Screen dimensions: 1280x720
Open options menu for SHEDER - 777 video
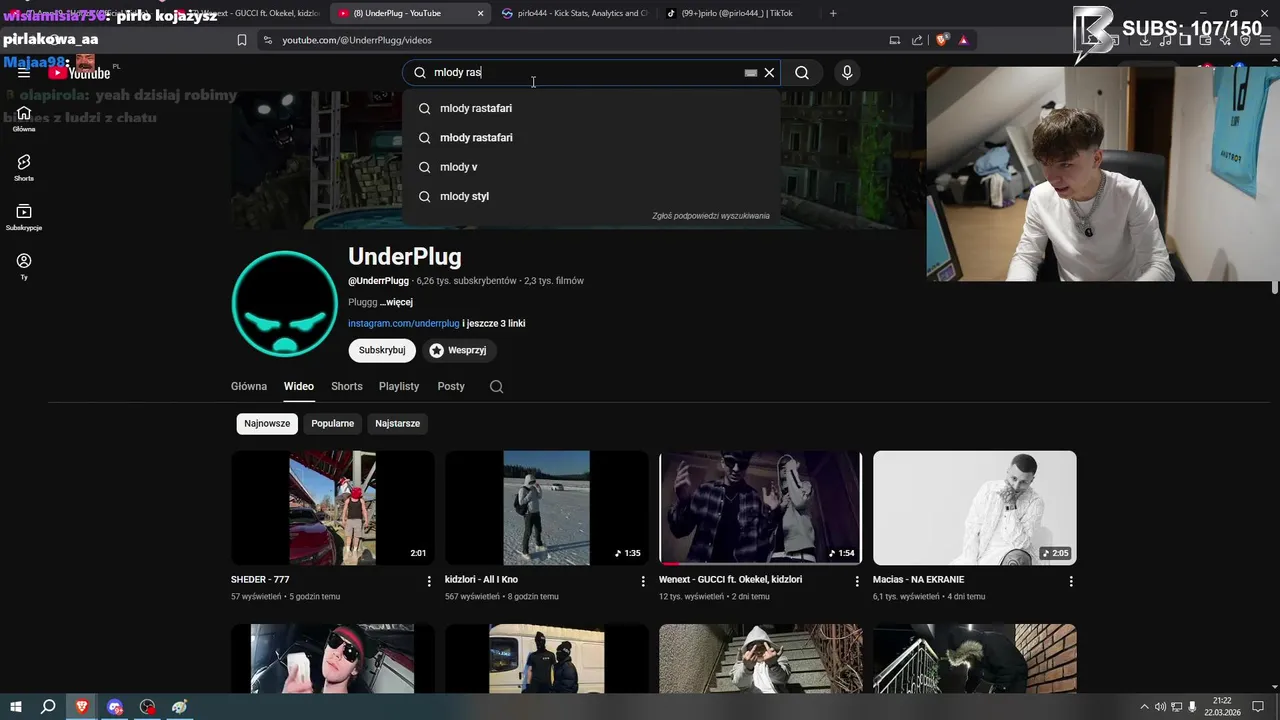click(x=429, y=581)
